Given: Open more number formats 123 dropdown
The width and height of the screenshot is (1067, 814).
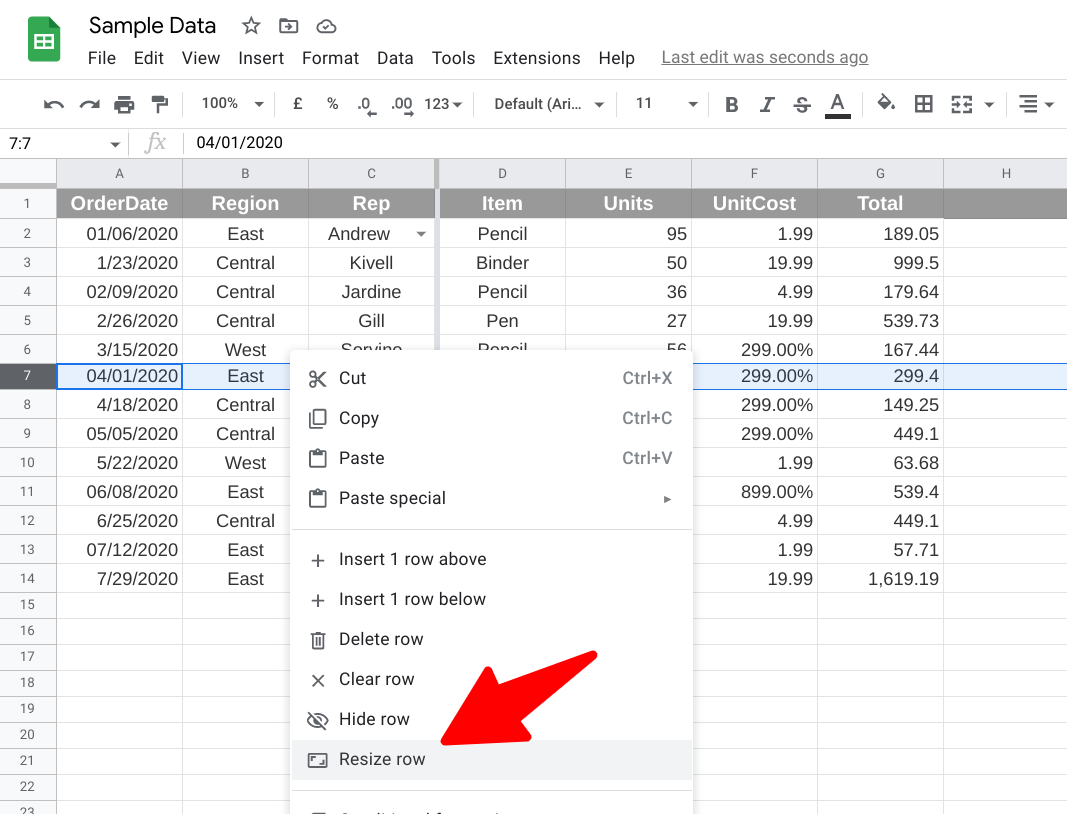Looking at the screenshot, I should click(x=443, y=104).
